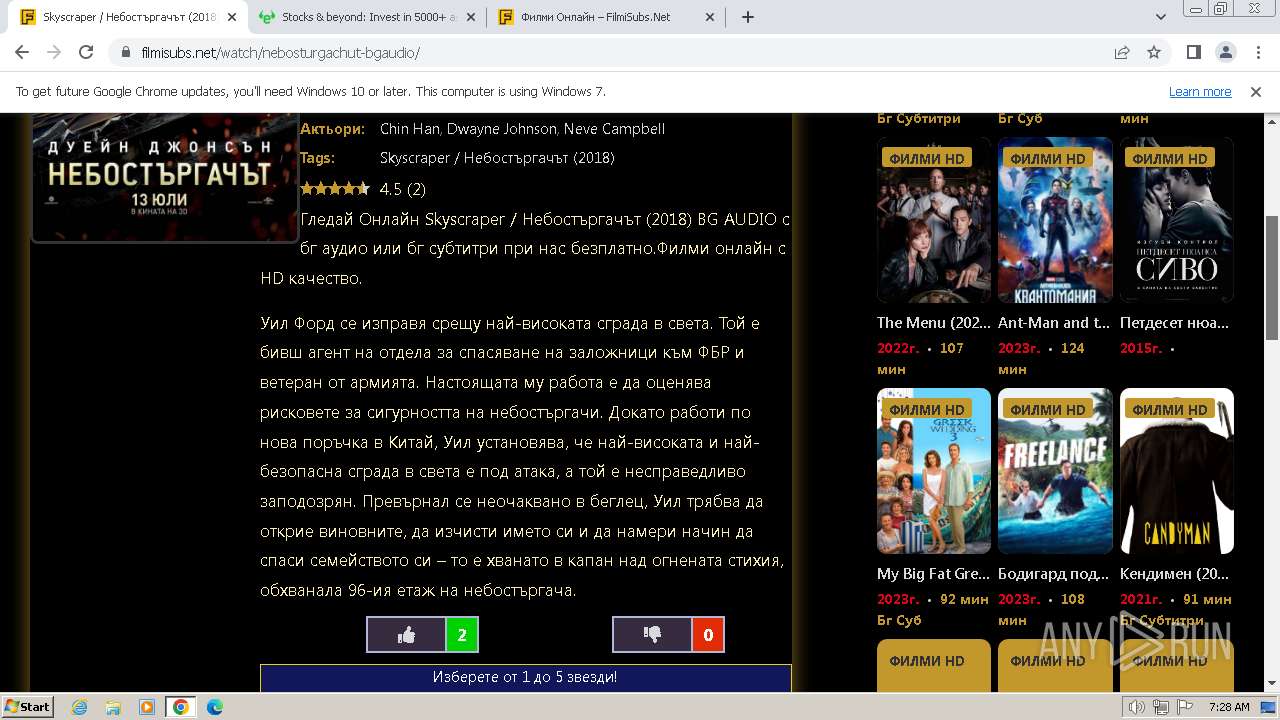Launch Internet Explorer from the taskbar
The width and height of the screenshot is (1280, 720).
79,707
